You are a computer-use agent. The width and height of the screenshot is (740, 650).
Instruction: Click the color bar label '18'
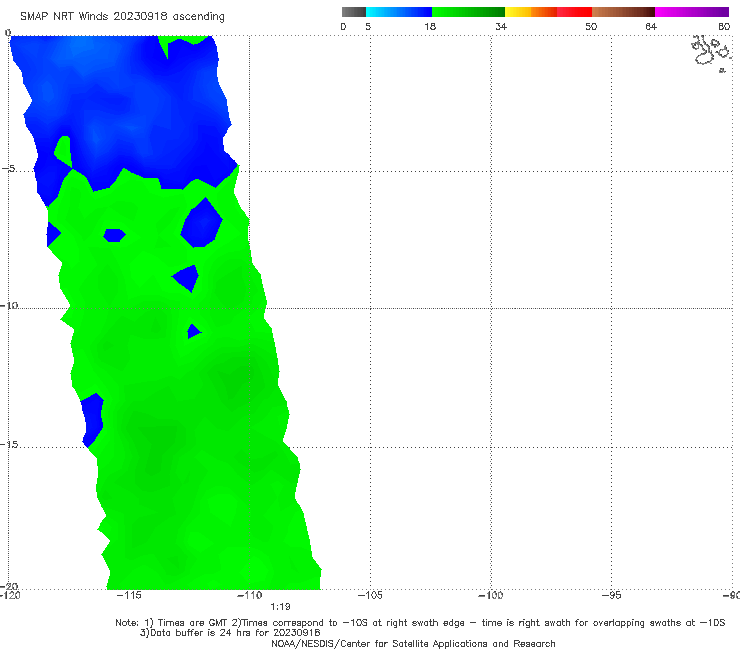click(430, 27)
